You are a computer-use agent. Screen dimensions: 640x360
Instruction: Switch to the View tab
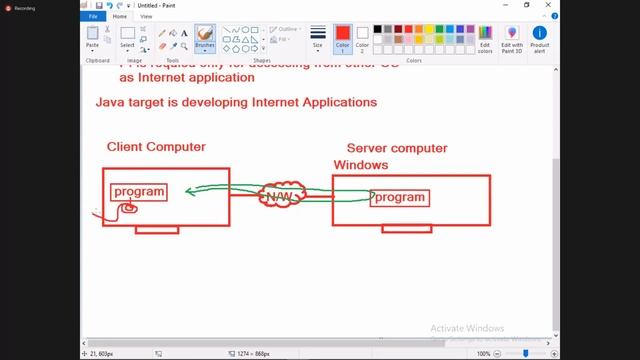tap(146, 16)
